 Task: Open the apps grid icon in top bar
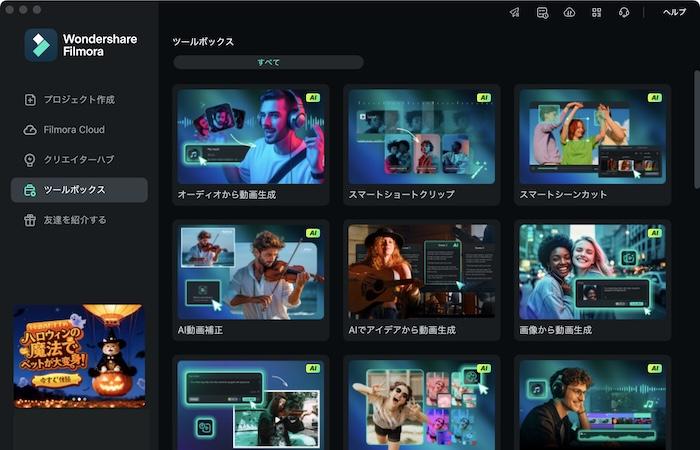[x=596, y=12]
